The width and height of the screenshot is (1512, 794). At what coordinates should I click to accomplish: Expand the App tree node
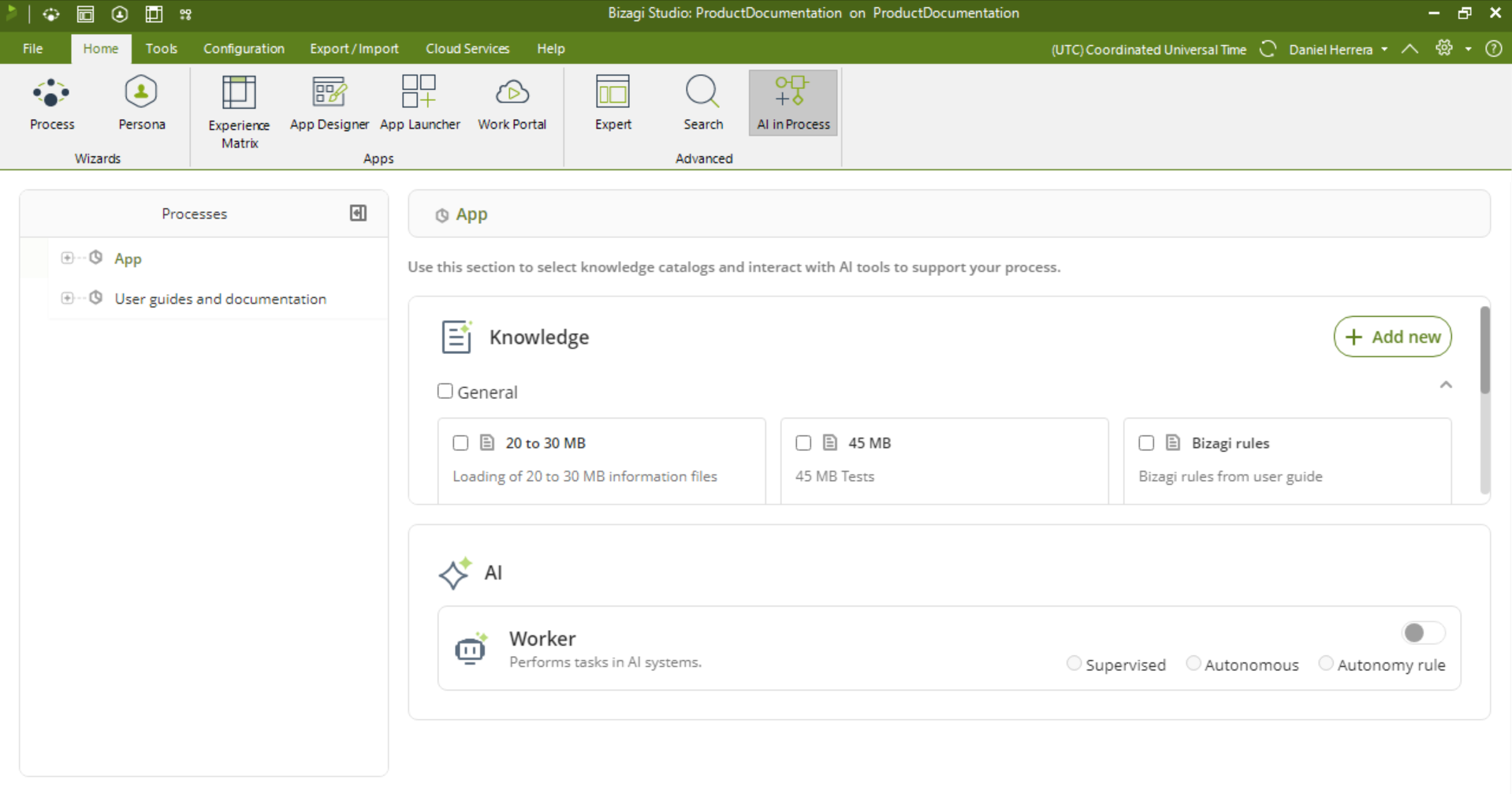point(68,258)
